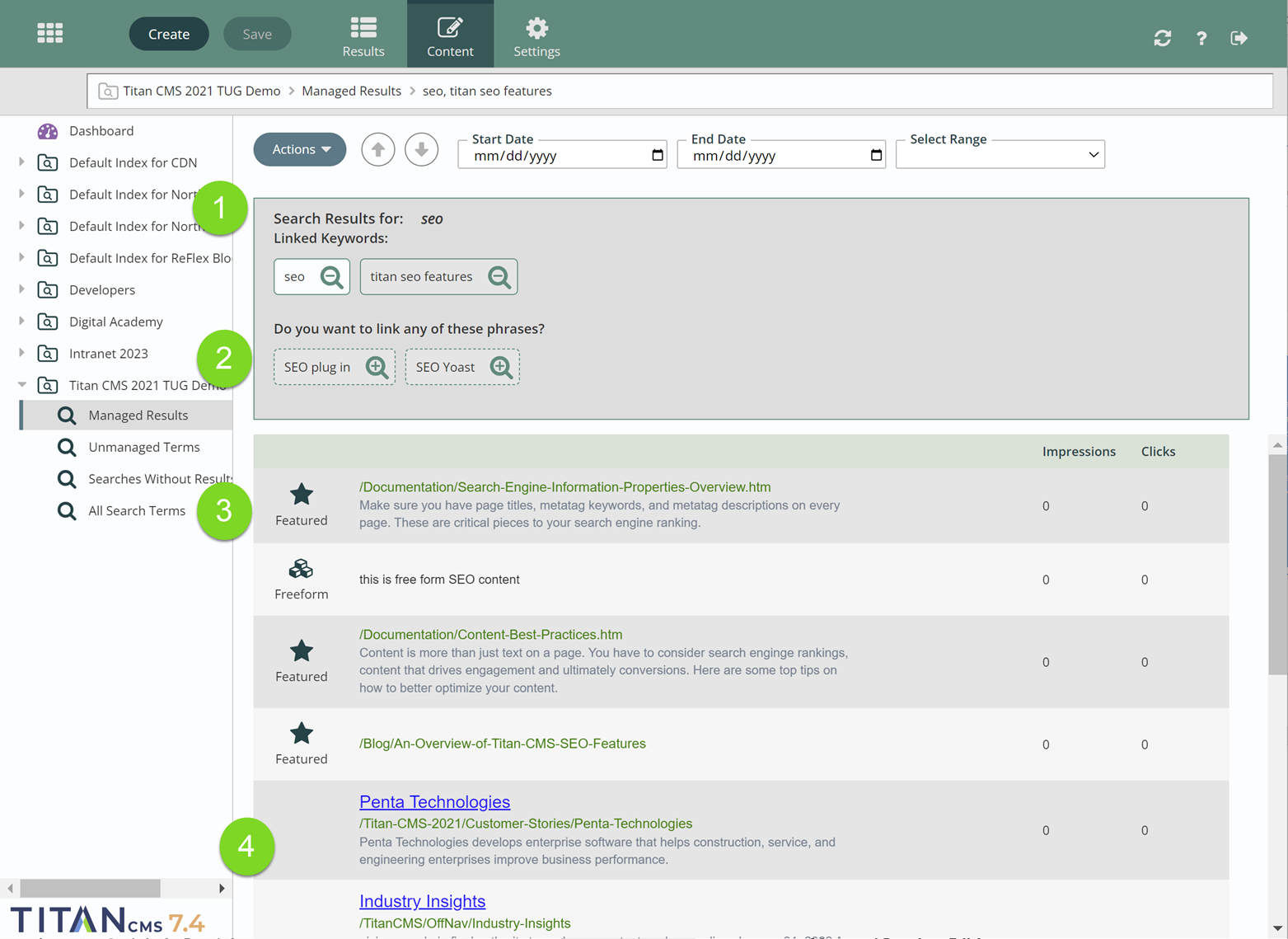
Task: Click Clicks column header
Action: pyautogui.click(x=1158, y=452)
